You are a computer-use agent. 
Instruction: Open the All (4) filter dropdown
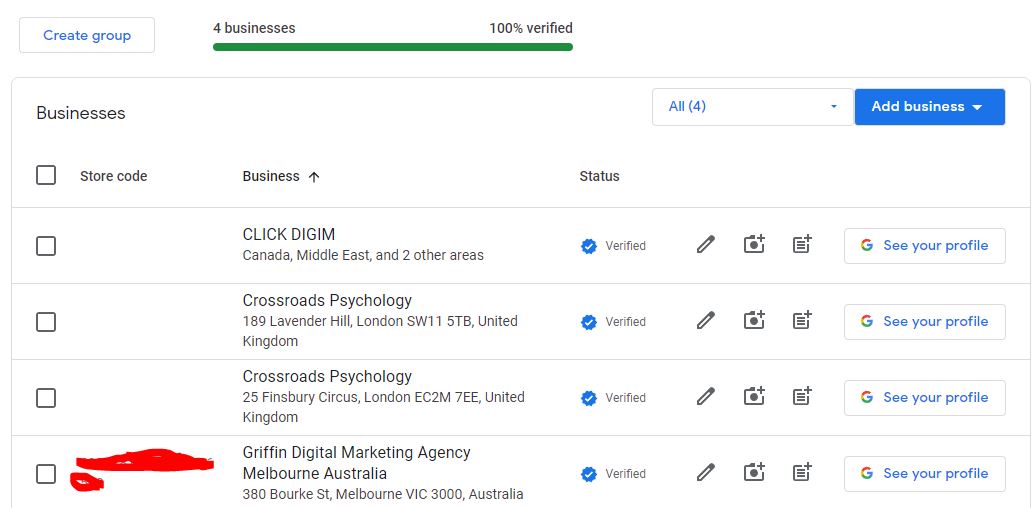click(752, 107)
